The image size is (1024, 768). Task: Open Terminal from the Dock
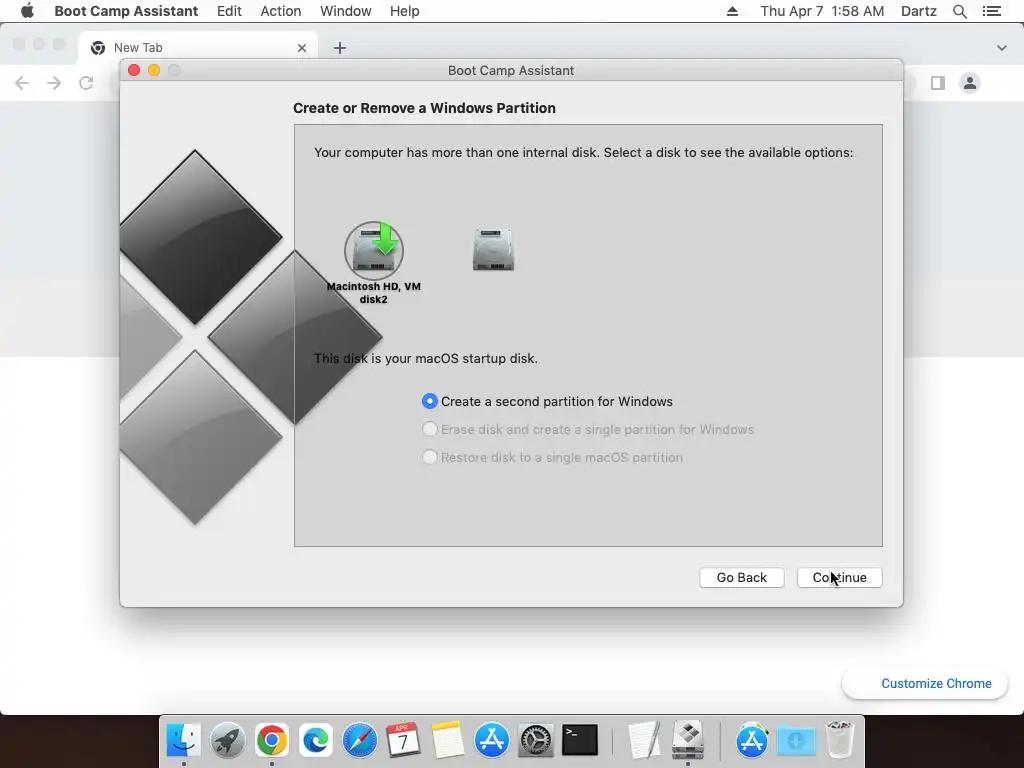click(x=580, y=740)
